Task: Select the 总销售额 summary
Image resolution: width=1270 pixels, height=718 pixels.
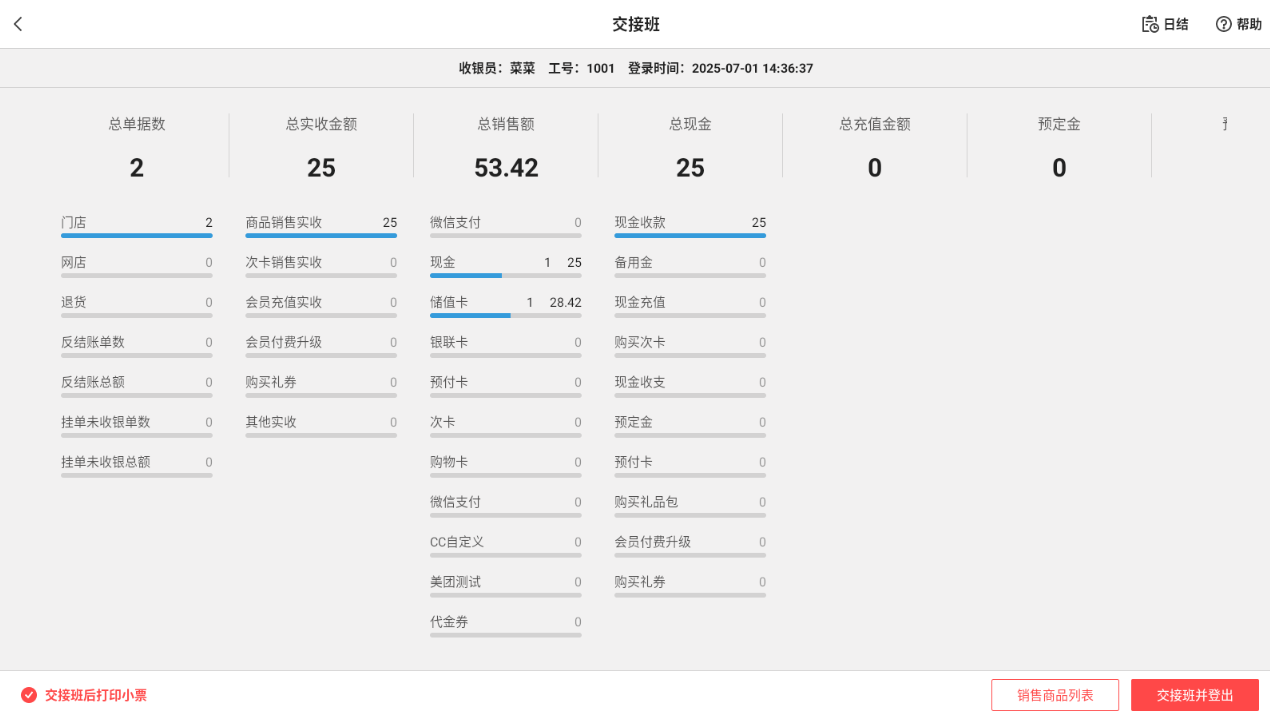Action: click(506, 146)
